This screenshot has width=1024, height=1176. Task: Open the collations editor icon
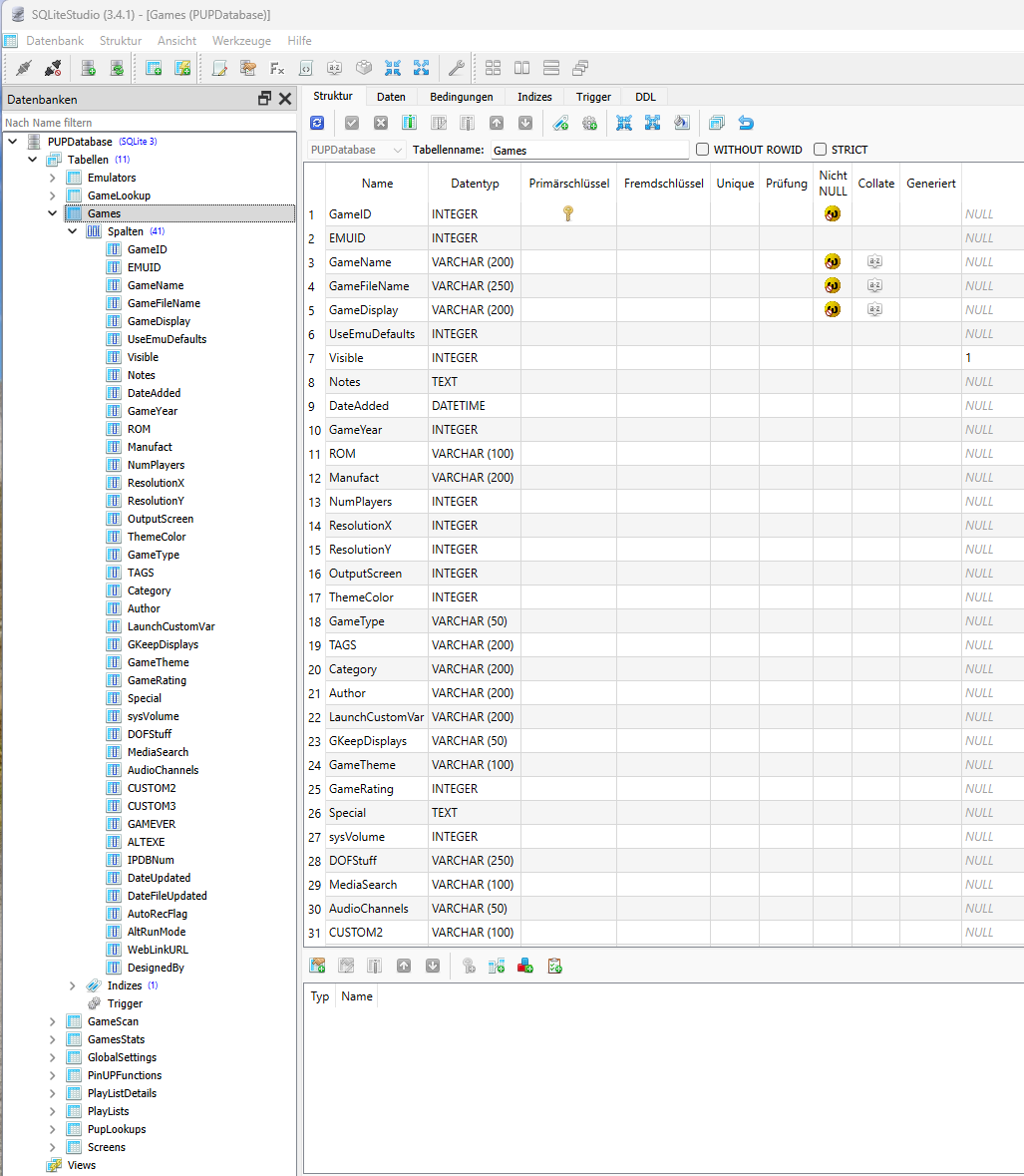[x=334, y=68]
